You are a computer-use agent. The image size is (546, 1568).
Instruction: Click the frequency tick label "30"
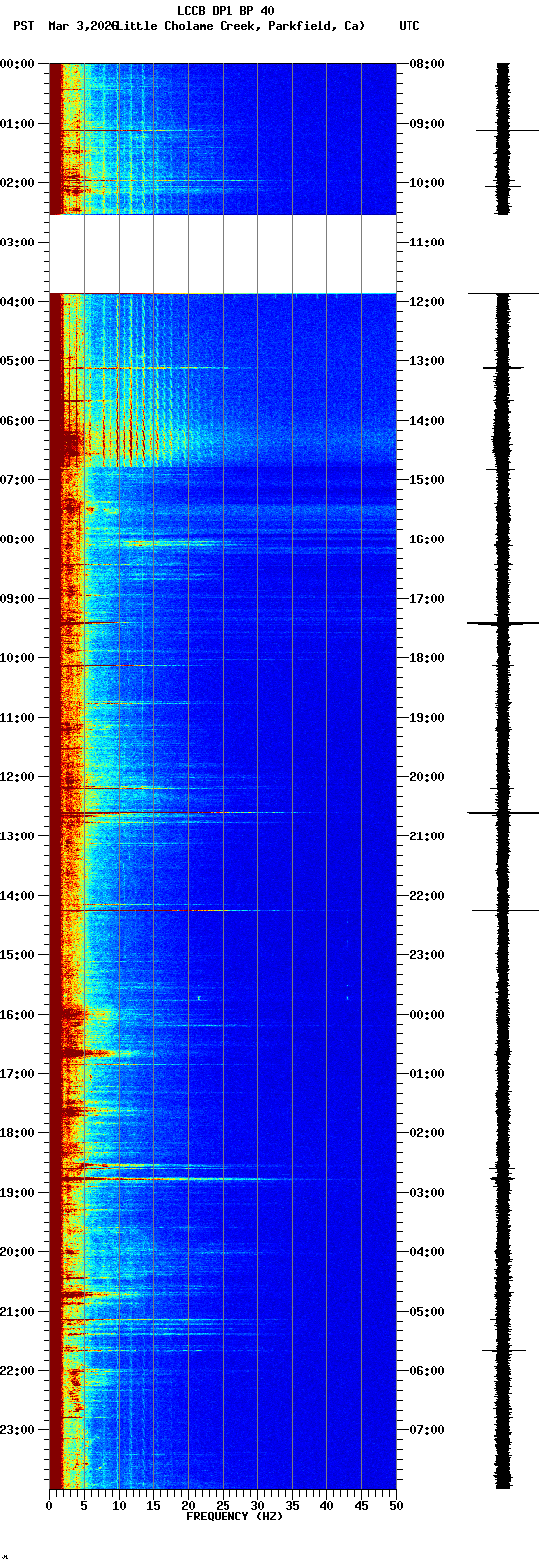[257, 1506]
